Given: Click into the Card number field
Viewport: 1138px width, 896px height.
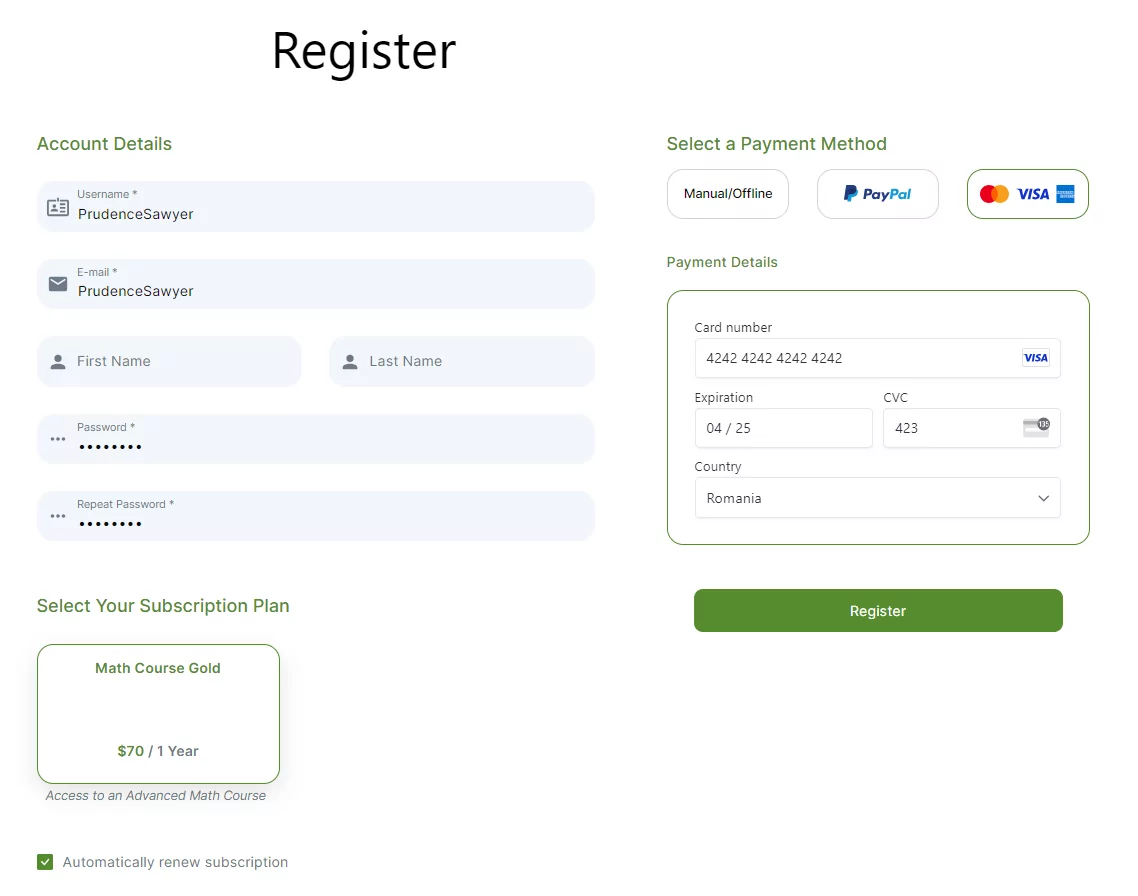Looking at the screenshot, I should 877,358.
